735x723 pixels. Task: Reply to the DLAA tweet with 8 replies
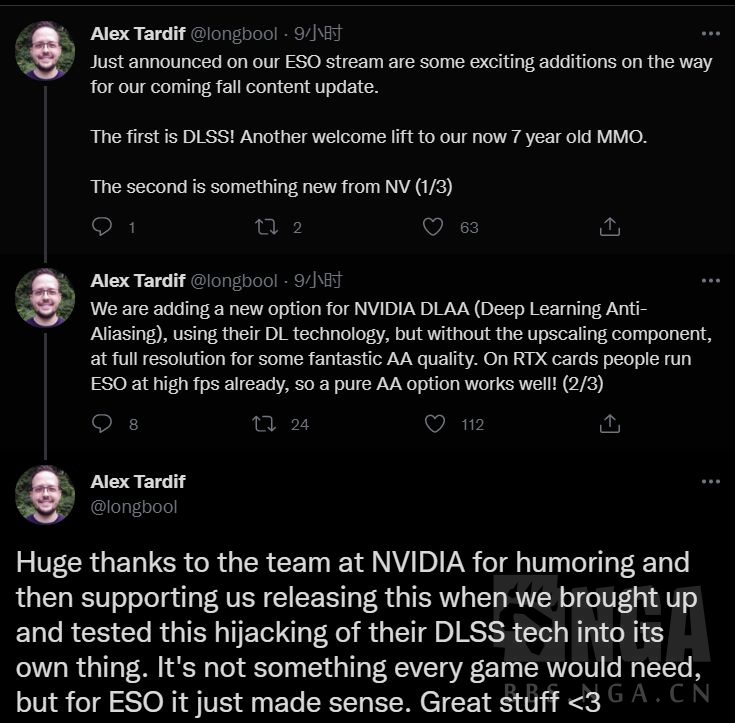102,424
